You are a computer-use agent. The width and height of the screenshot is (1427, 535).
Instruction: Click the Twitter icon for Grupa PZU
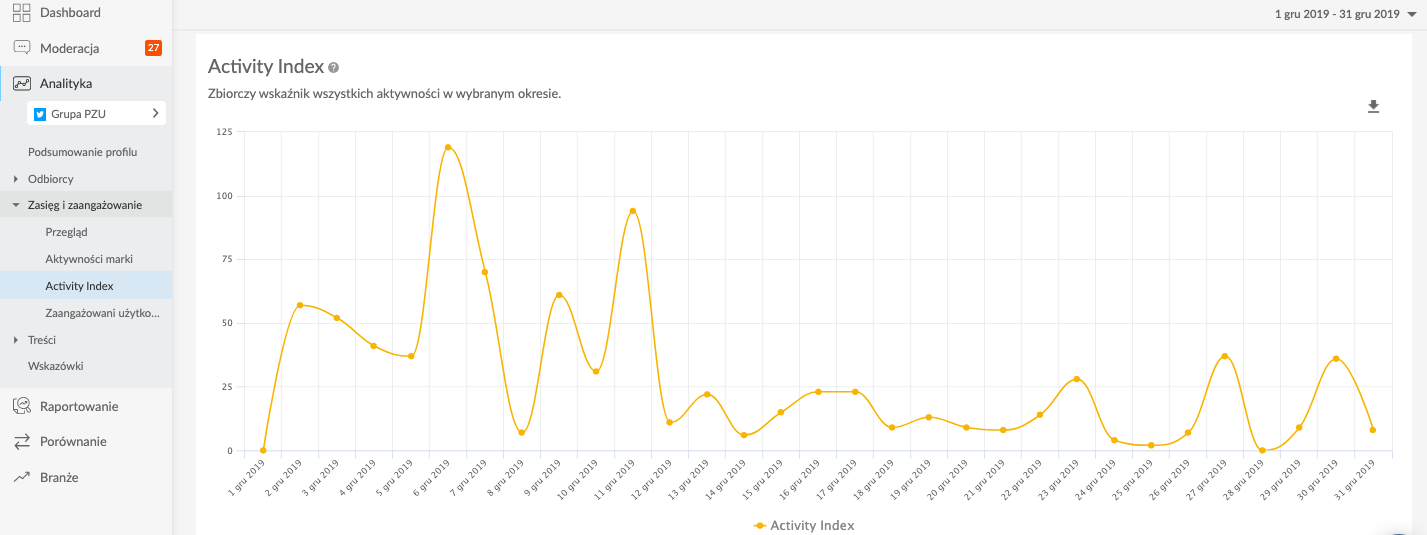click(40, 114)
